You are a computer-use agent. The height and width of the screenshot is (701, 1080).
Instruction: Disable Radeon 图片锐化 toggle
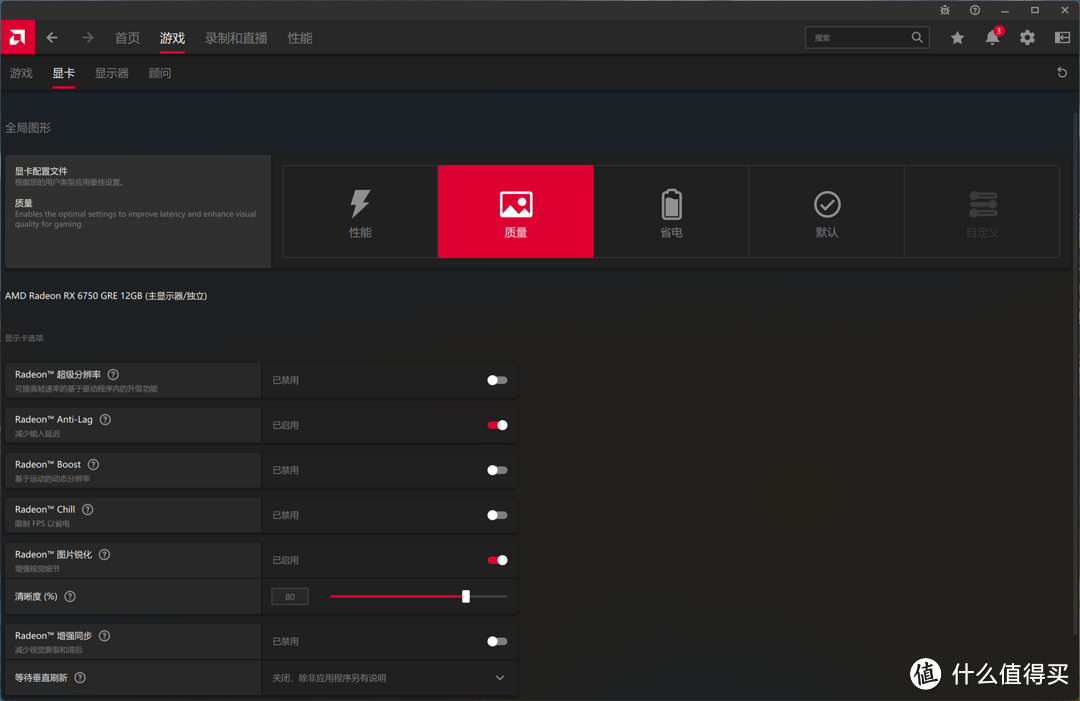click(497, 560)
